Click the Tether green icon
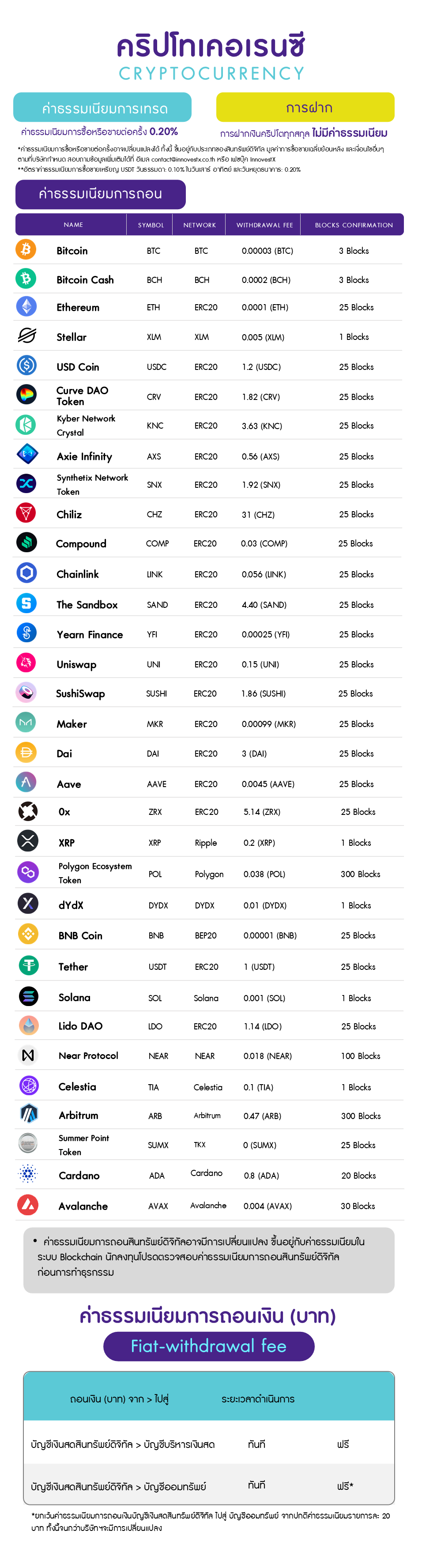Screen dimensions: 422x1568 click(x=28, y=965)
